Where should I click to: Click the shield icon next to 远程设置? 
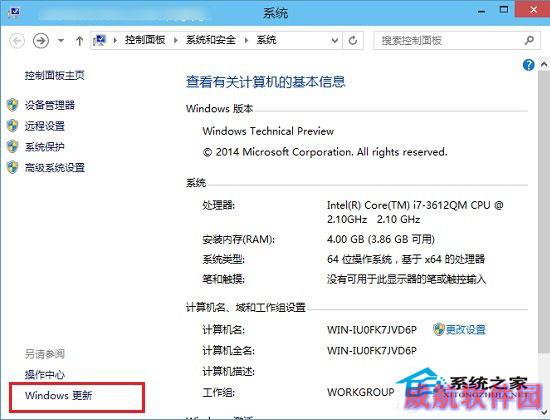13,126
